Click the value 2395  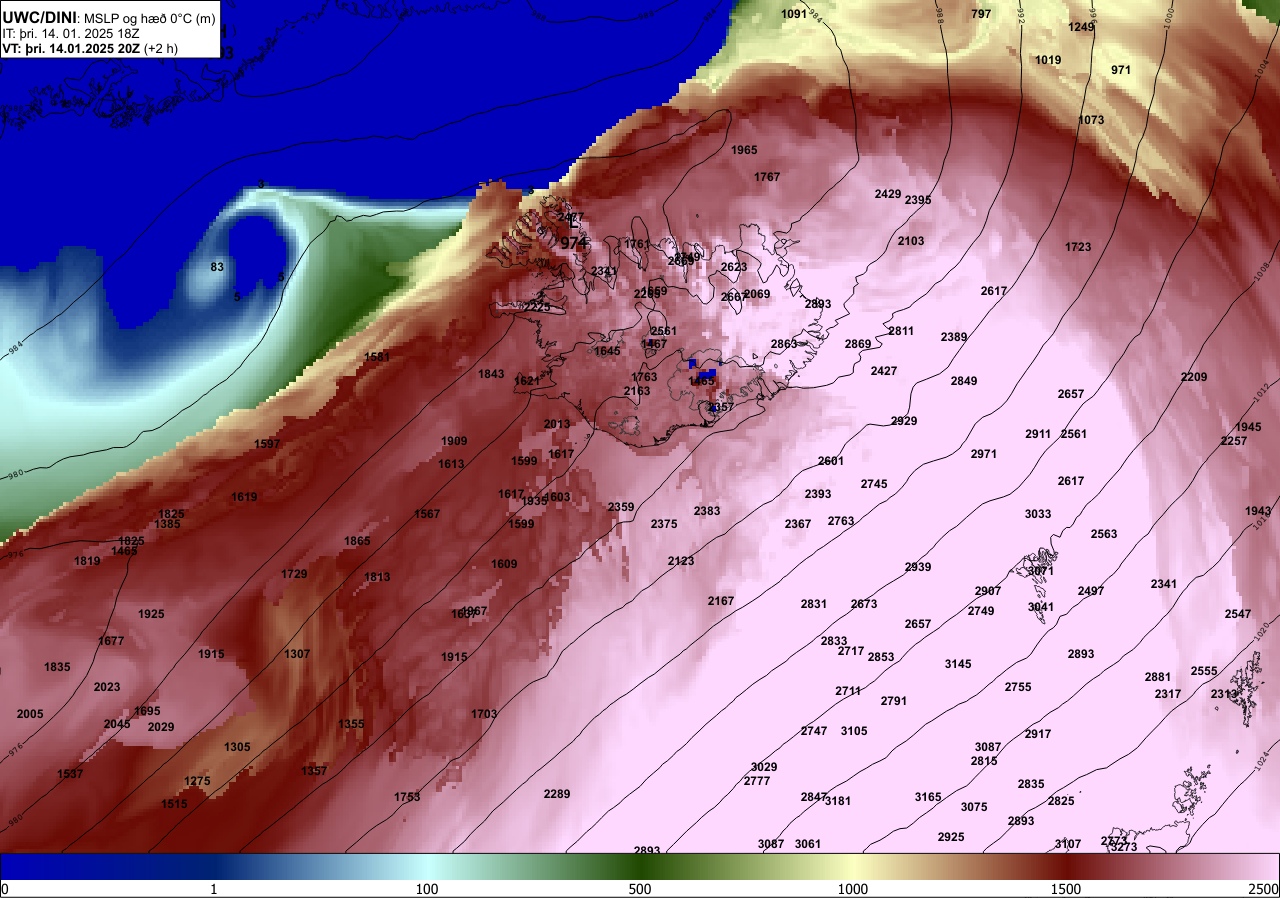coord(918,200)
